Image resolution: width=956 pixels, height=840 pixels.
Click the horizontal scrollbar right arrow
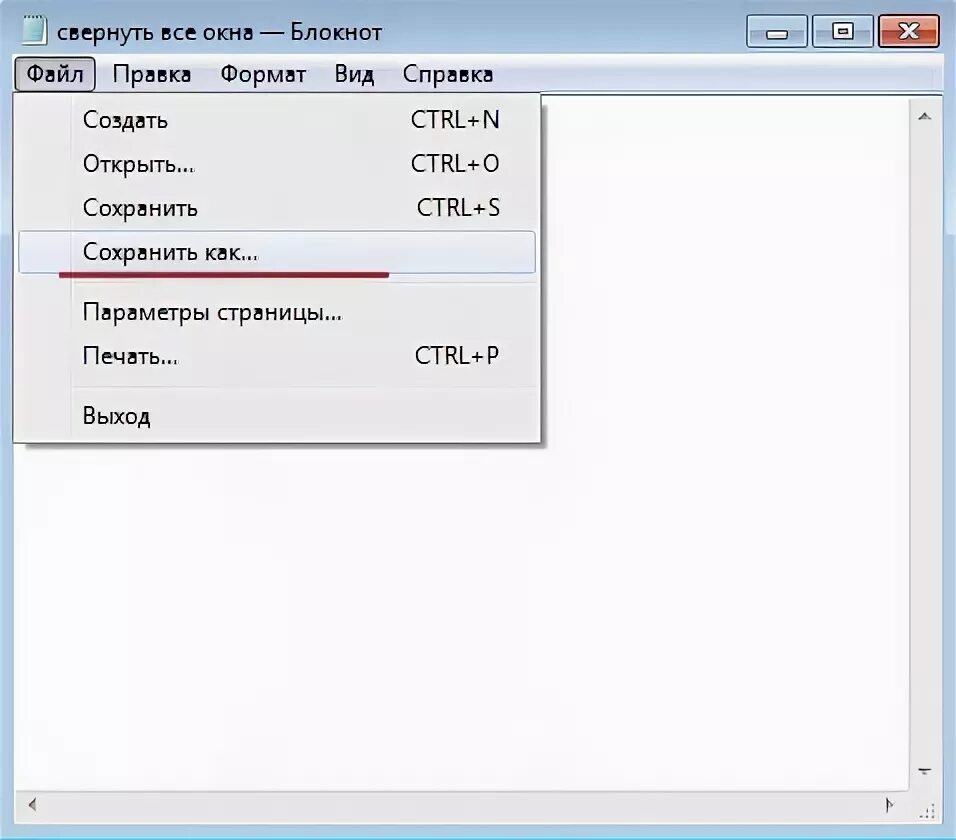pos(889,805)
